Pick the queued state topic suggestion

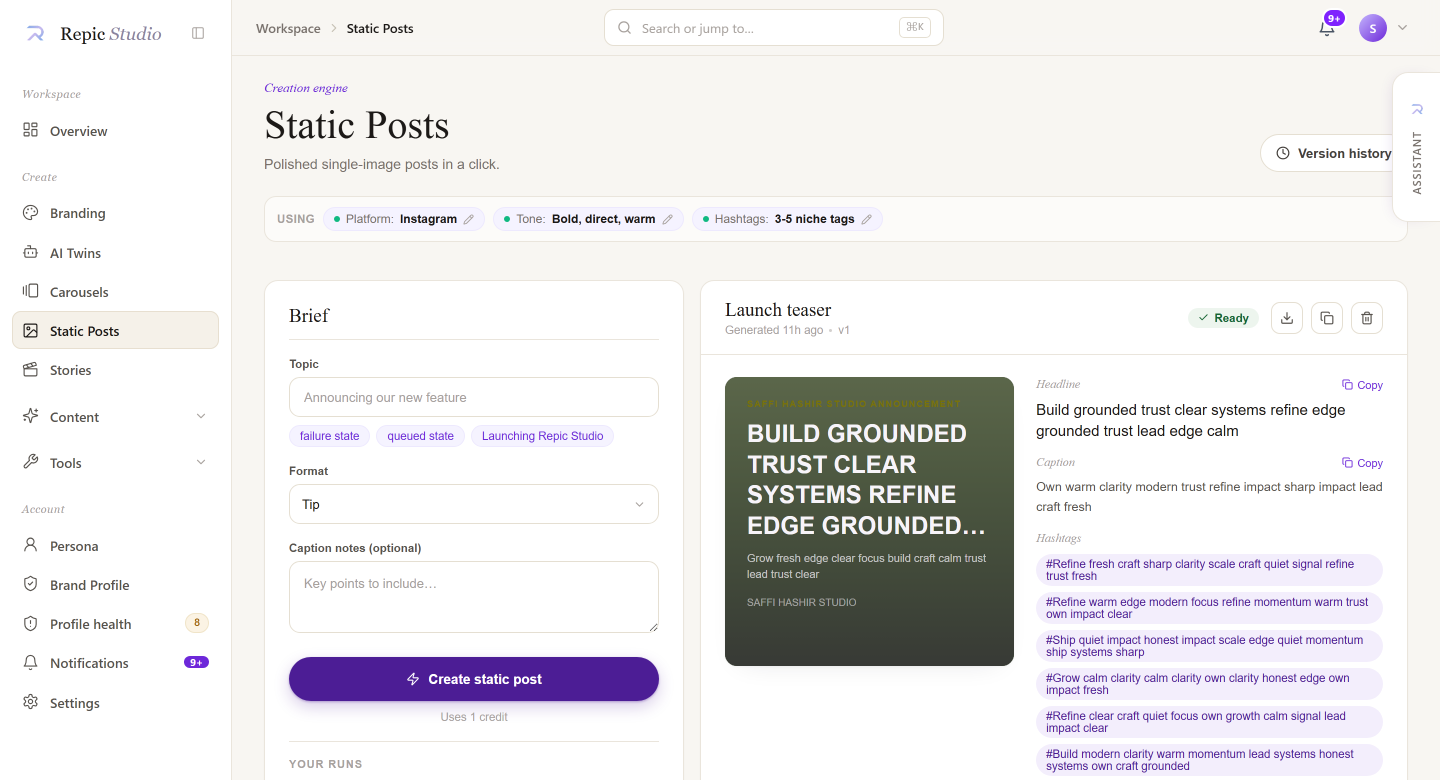(420, 436)
